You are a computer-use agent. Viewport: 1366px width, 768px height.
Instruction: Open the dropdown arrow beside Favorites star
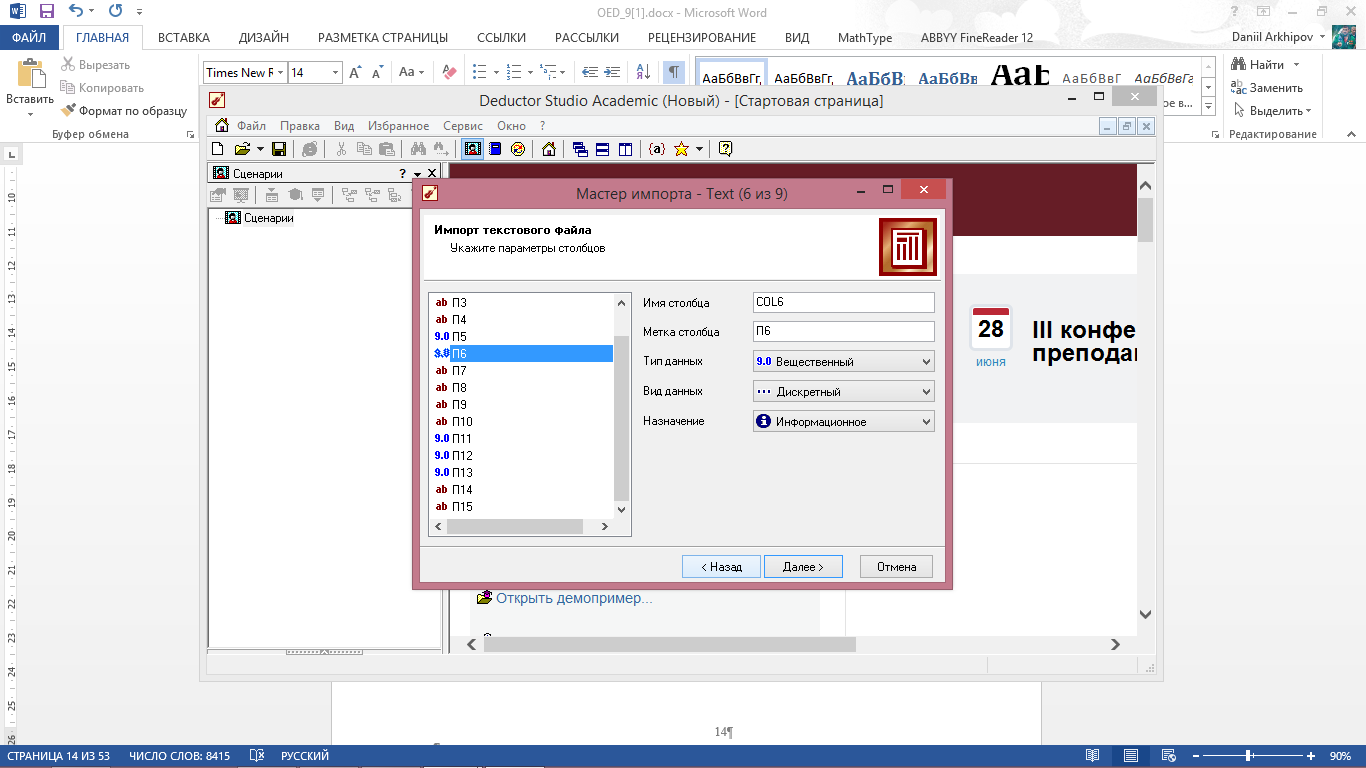pos(699,149)
